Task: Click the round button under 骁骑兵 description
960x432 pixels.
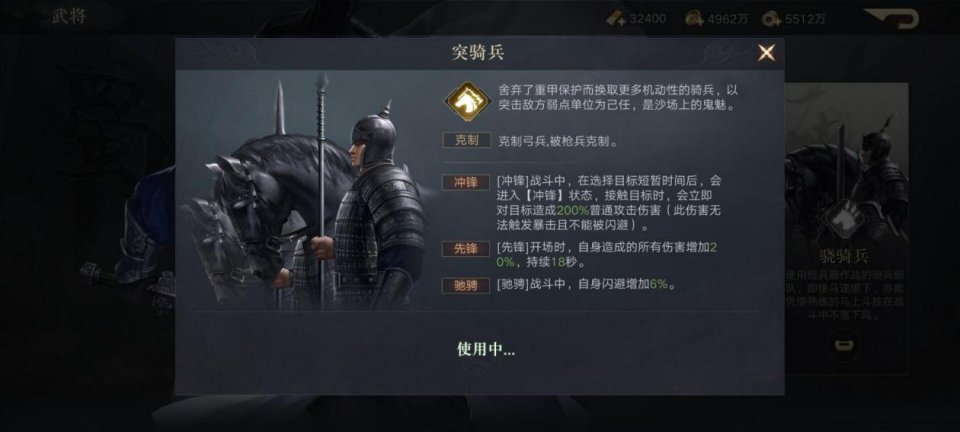Action: [x=846, y=345]
